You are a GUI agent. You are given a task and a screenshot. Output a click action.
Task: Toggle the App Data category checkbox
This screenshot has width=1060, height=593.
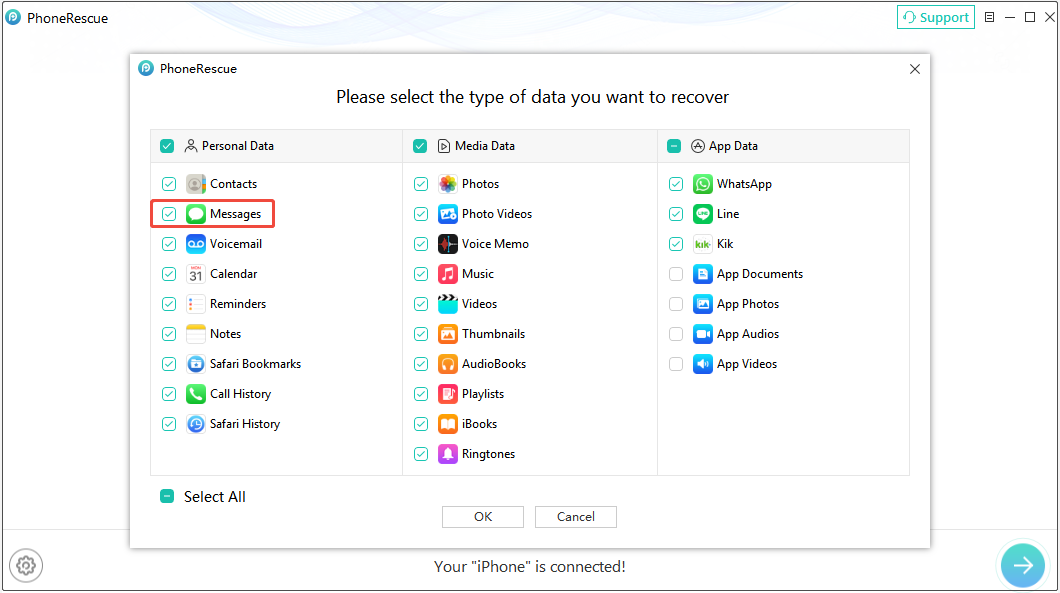tap(674, 146)
